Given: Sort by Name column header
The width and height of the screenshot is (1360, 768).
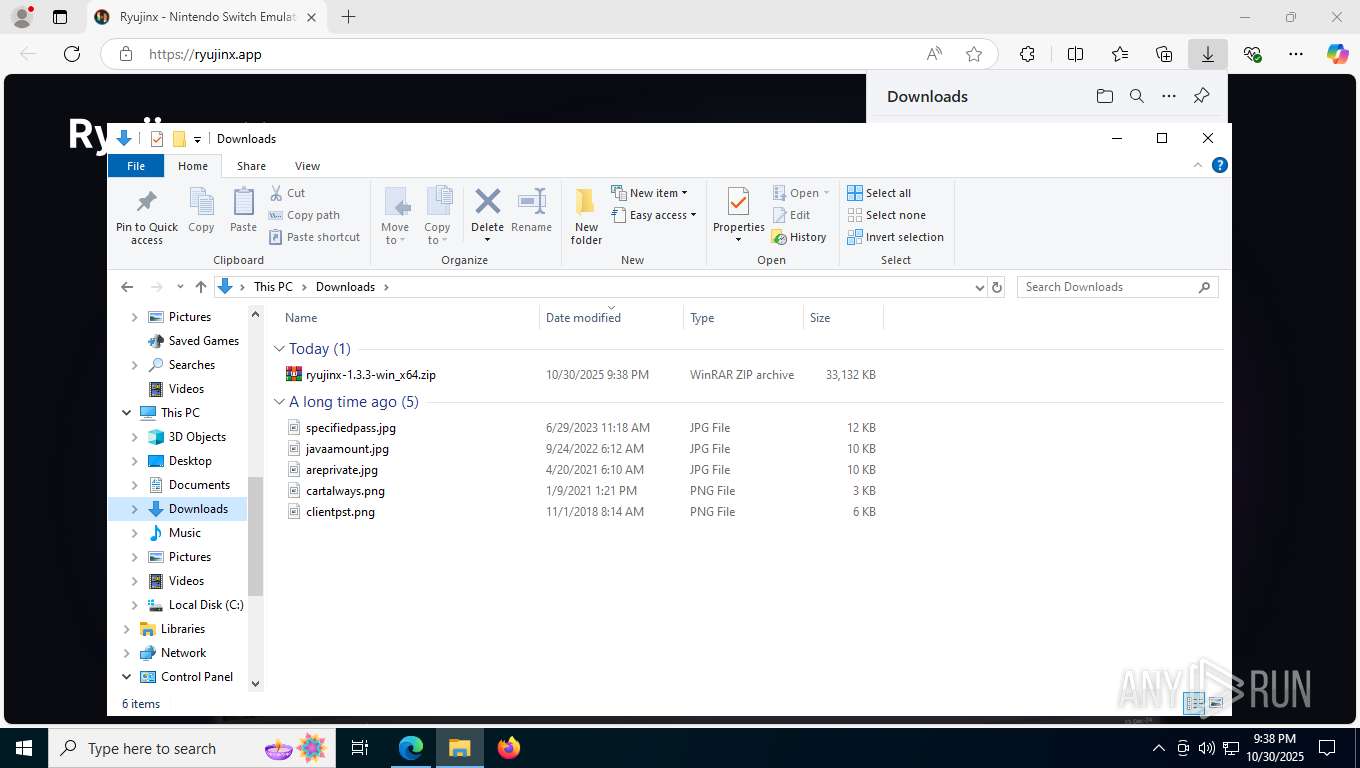Looking at the screenshot, I should point(408,317).
